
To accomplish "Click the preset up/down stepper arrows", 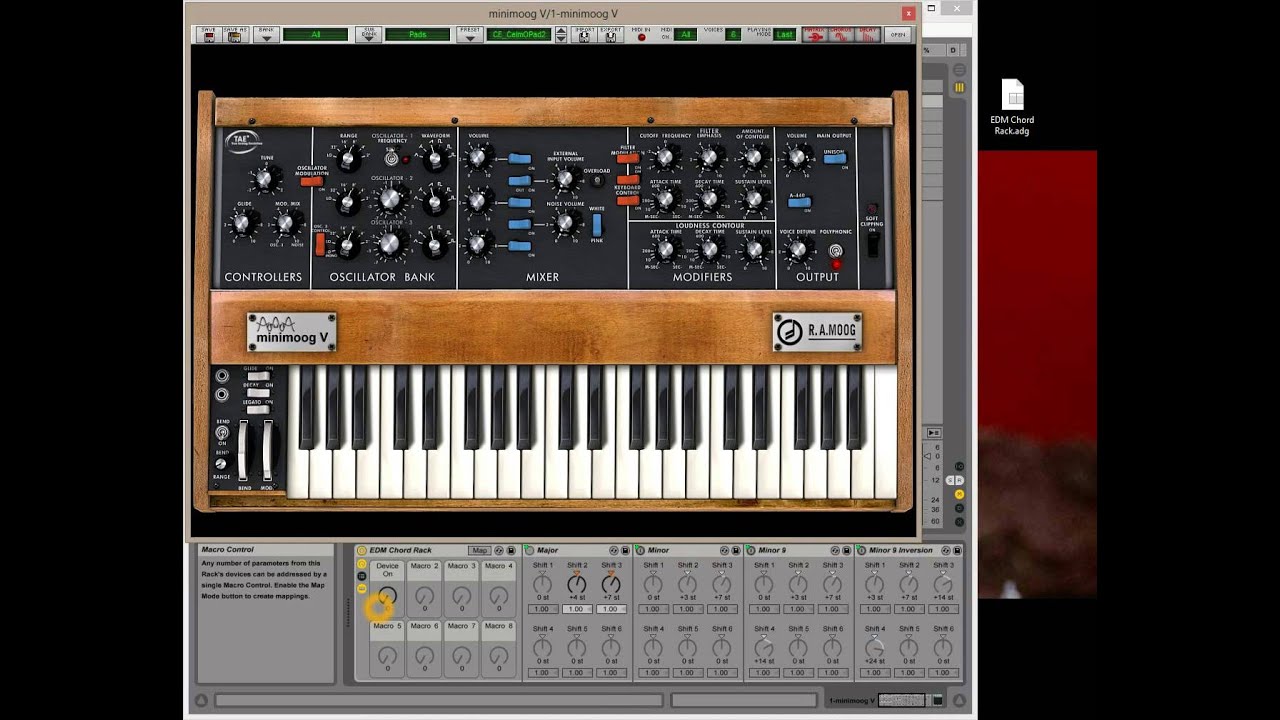I will pos(561,35).
